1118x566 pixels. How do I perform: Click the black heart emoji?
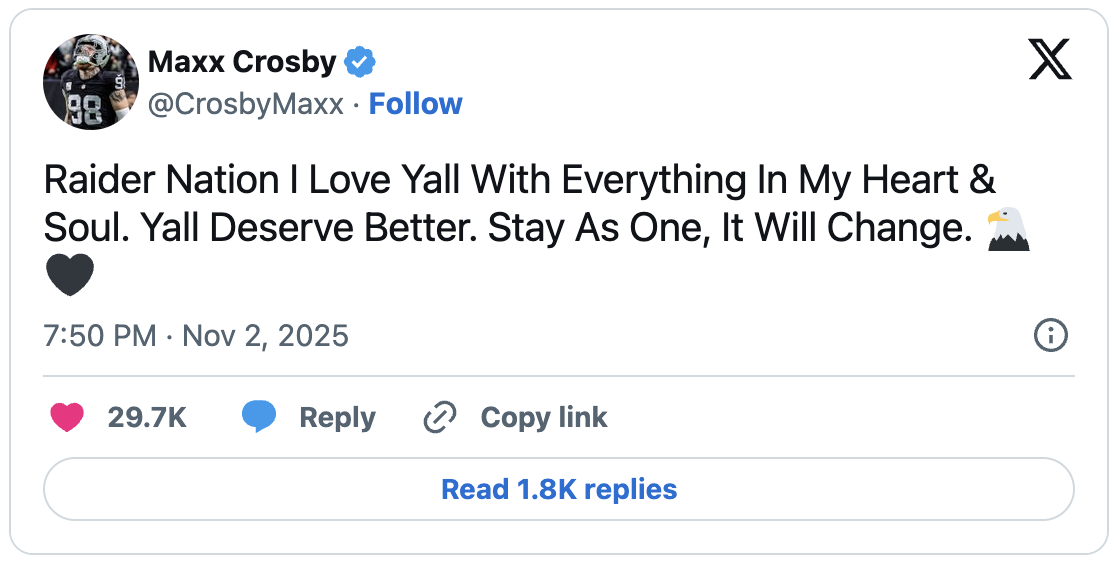click(x=70, y=275)
